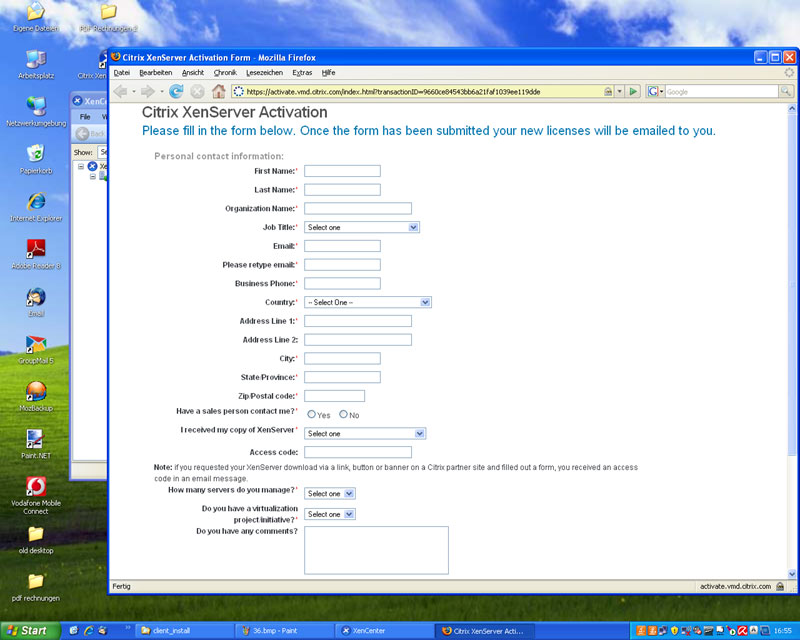
Task: Open the Paint.NET desktop shortcut
Action: pyautogui.click(x=36, y=444)
